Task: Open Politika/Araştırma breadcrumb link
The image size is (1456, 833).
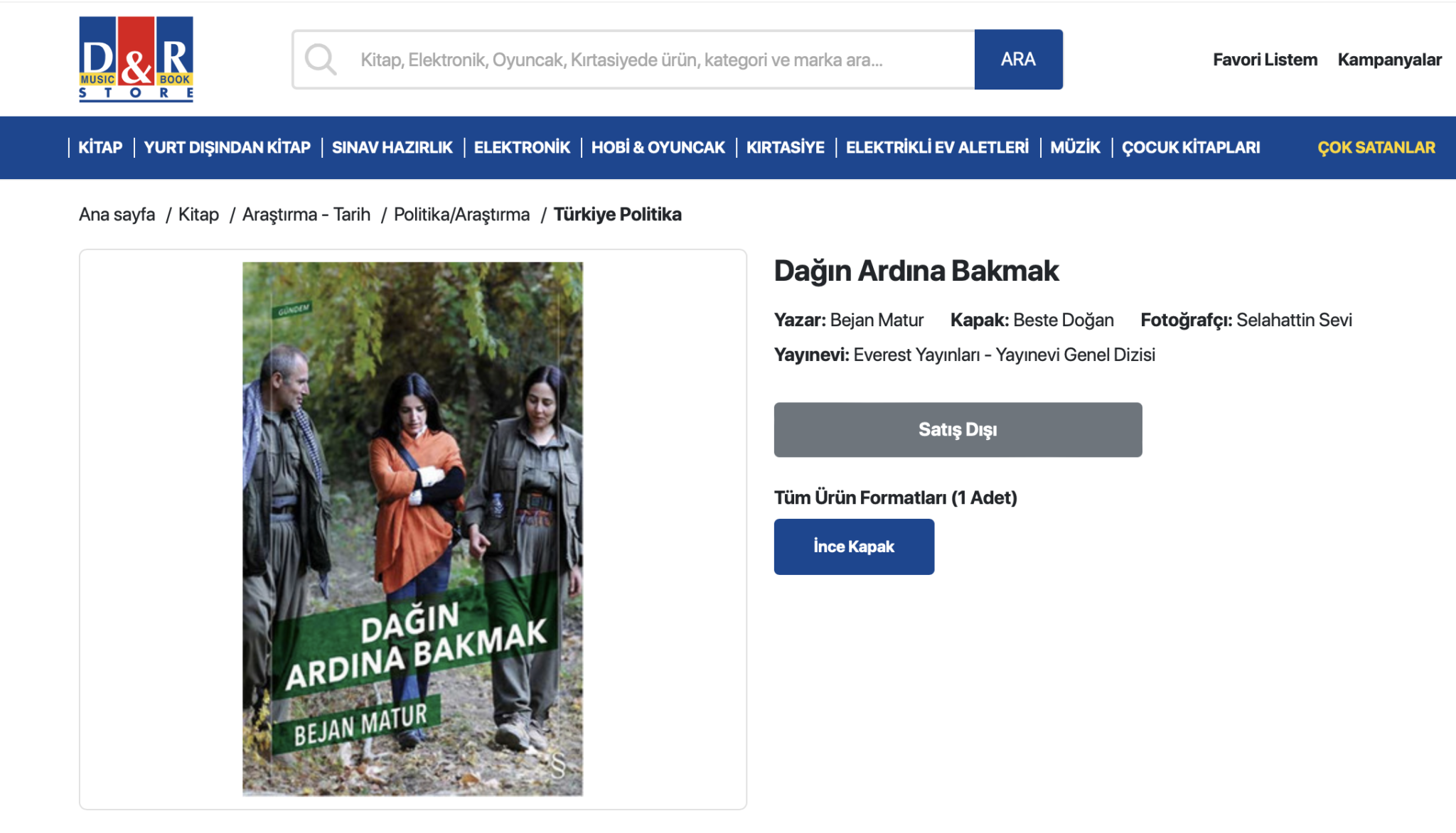Action: point(462,215)
